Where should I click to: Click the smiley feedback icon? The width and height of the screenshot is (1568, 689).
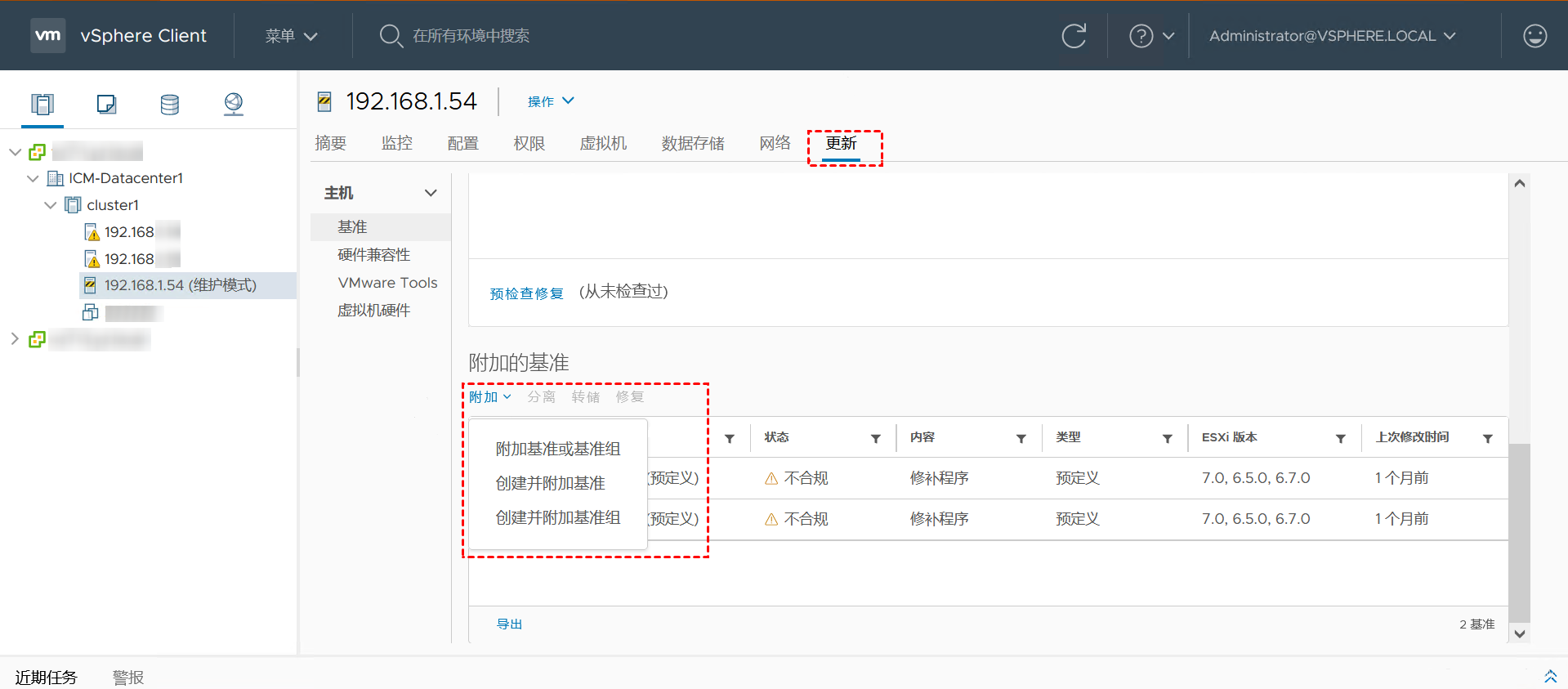(x=1534, y=36)
